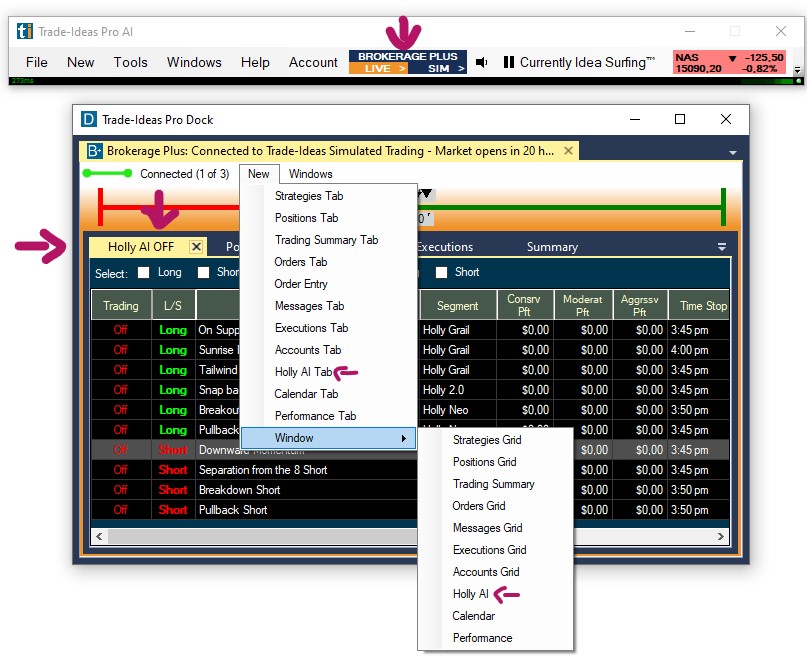The image size is (807, 664).
Task: Choose Performance Tab menu item
Action: pos(315,416)
